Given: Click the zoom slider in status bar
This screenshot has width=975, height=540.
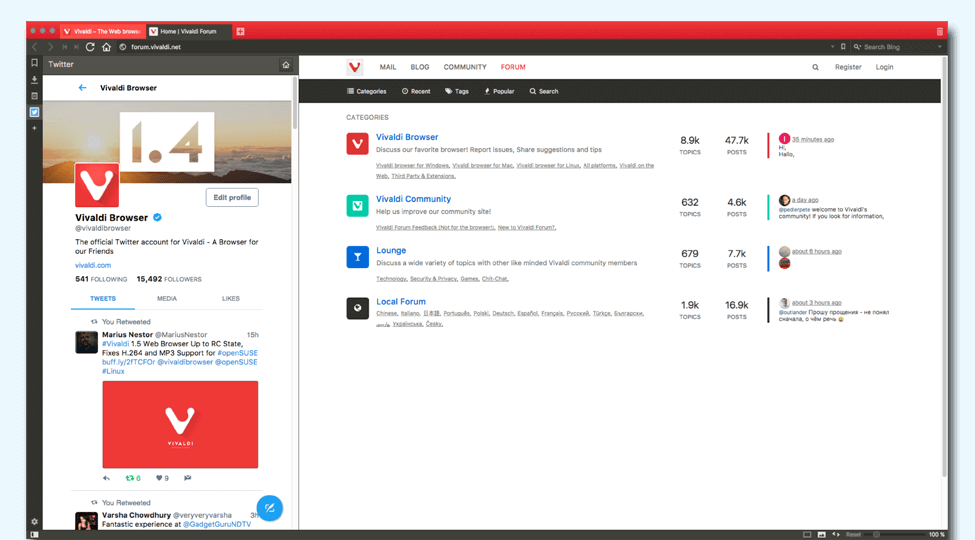Looking at the screenshot, I should [895, 534].
